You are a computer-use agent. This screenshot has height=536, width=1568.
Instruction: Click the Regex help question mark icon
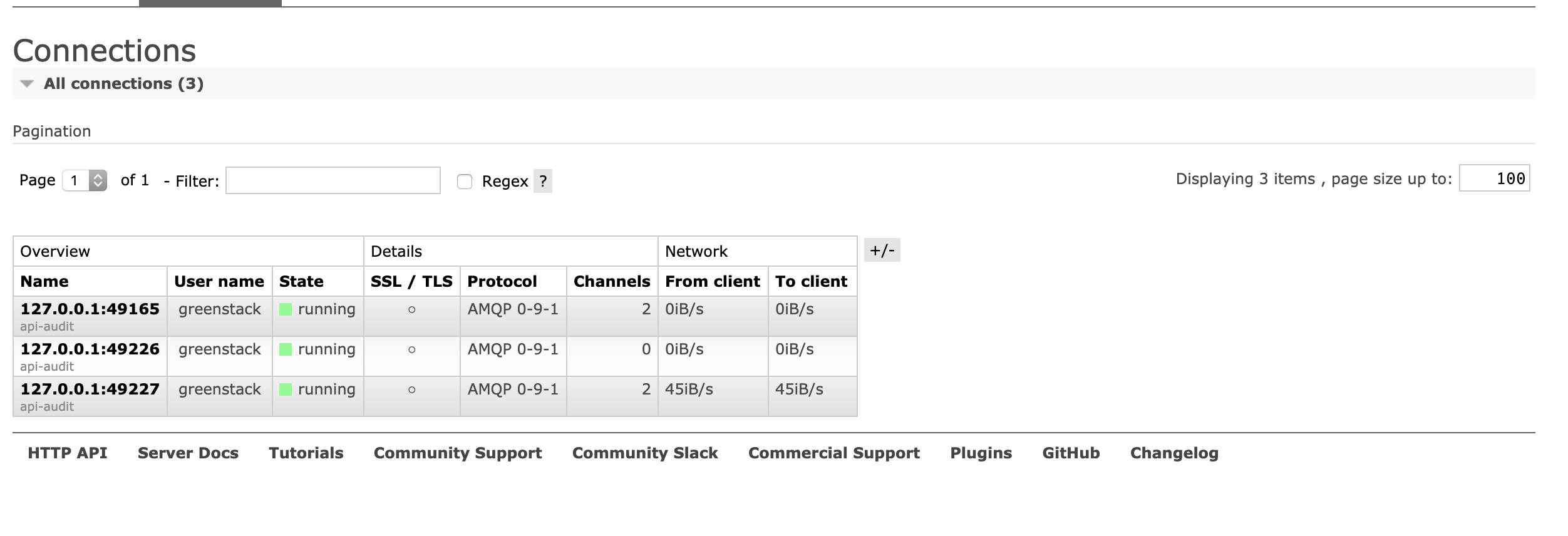click(x=542, y=182)
